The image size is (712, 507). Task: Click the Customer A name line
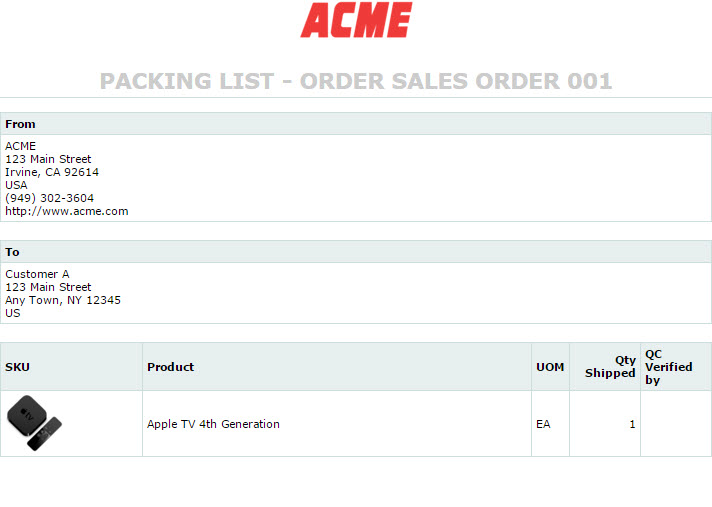point(37,274)
